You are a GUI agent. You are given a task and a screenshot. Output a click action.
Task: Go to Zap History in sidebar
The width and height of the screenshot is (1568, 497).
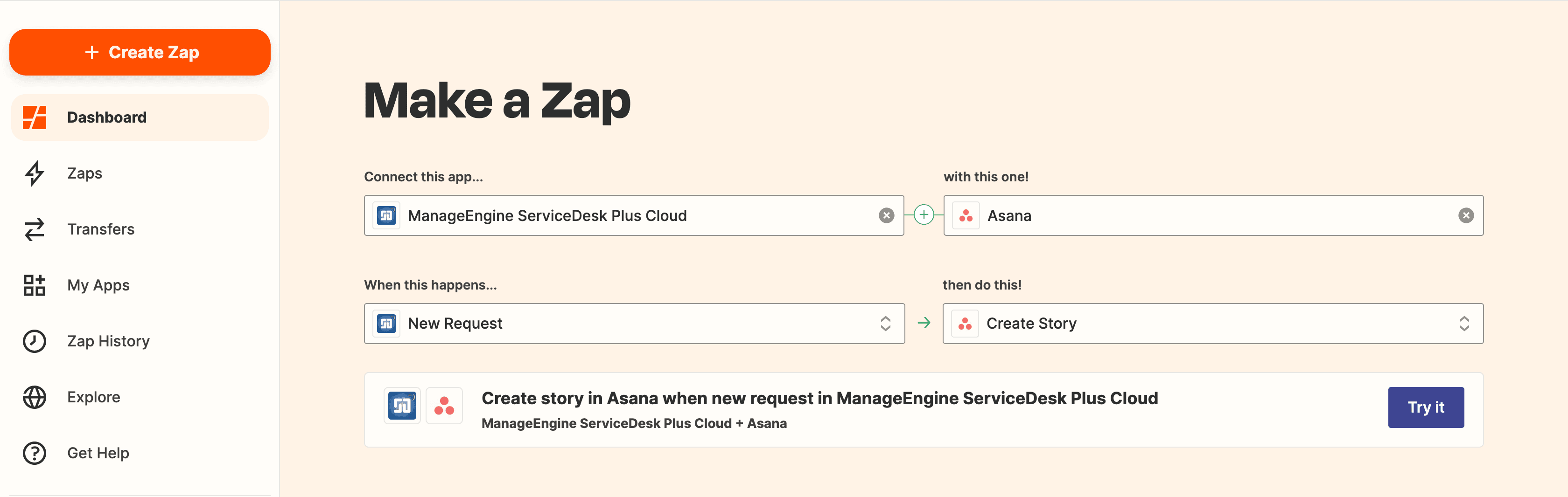pyautogui.click(x=108, y=341)
